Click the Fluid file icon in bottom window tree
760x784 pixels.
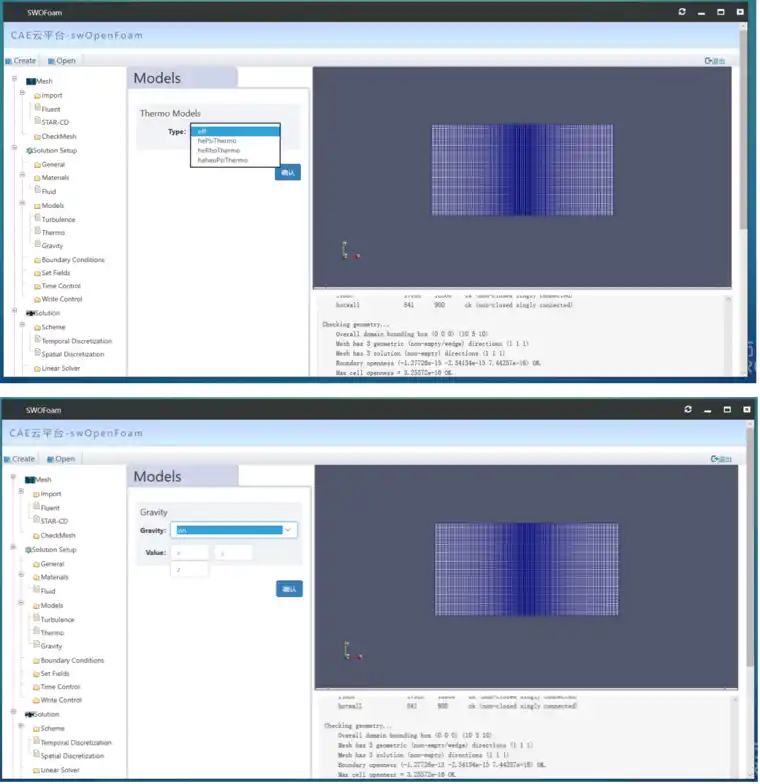[x=36, y=590]
